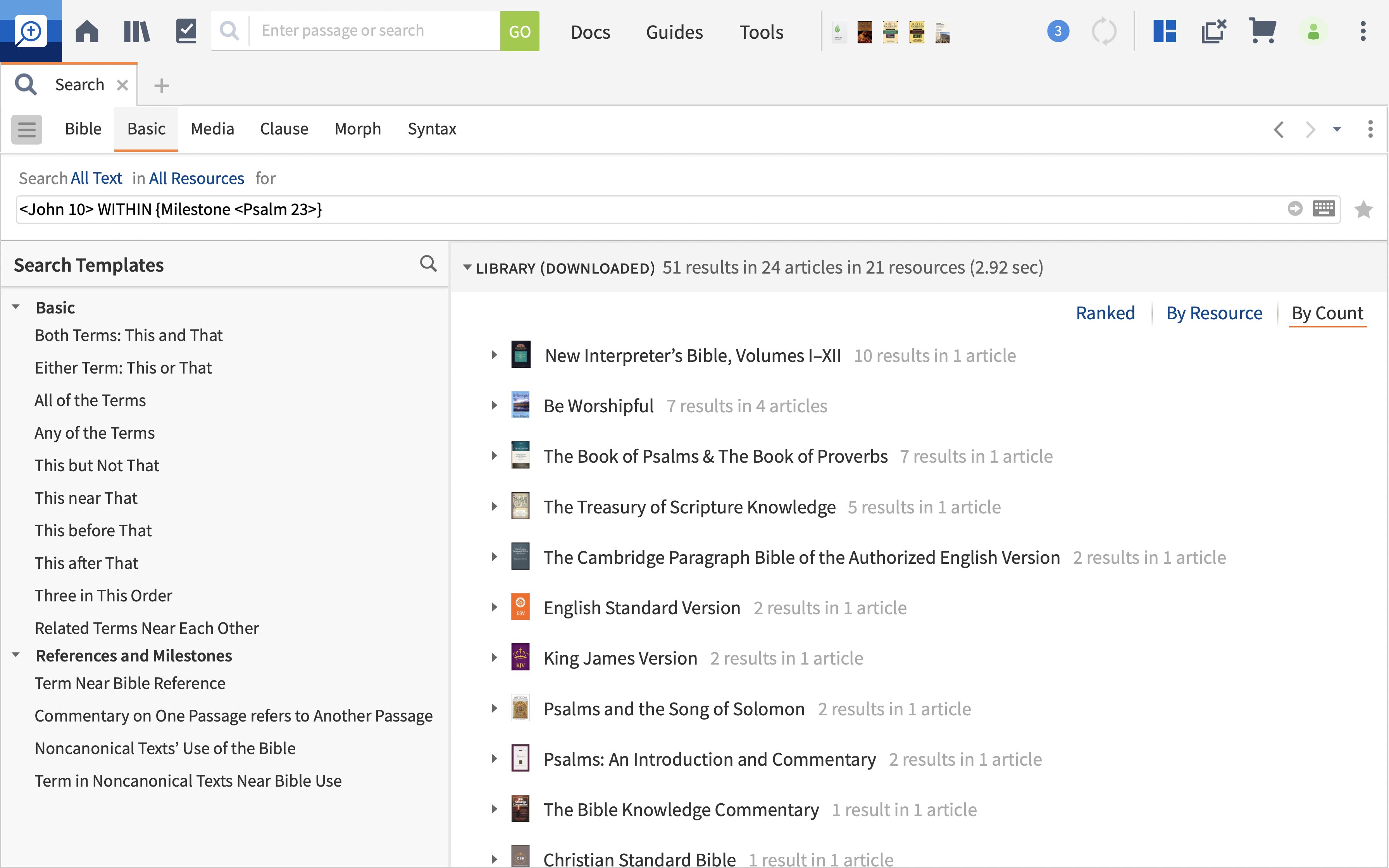Switch to the Syntax search tab
The width and height of the screenshot is (1389, 868).
point(432,129)
